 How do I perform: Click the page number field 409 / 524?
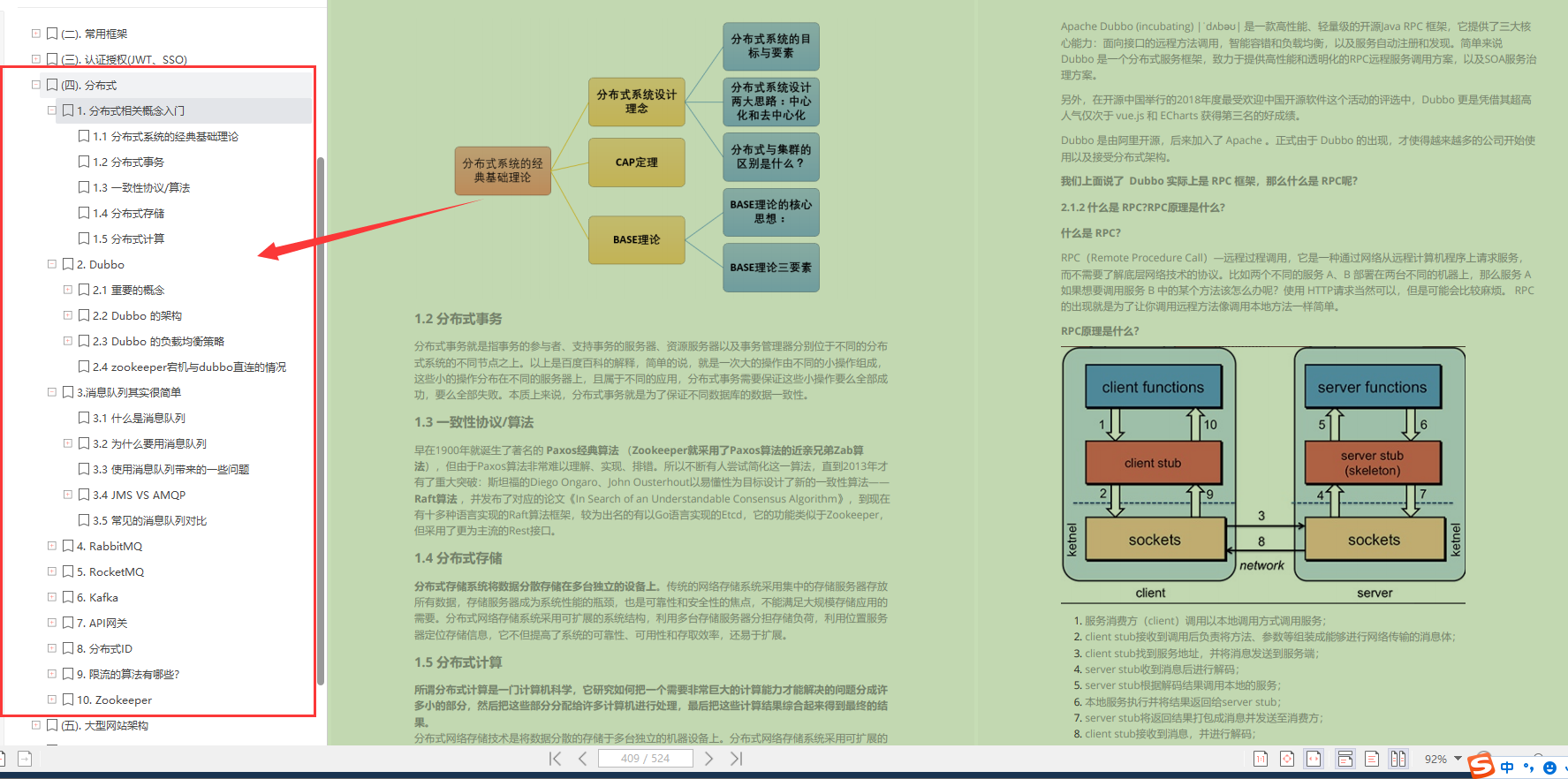pos(645,759)
